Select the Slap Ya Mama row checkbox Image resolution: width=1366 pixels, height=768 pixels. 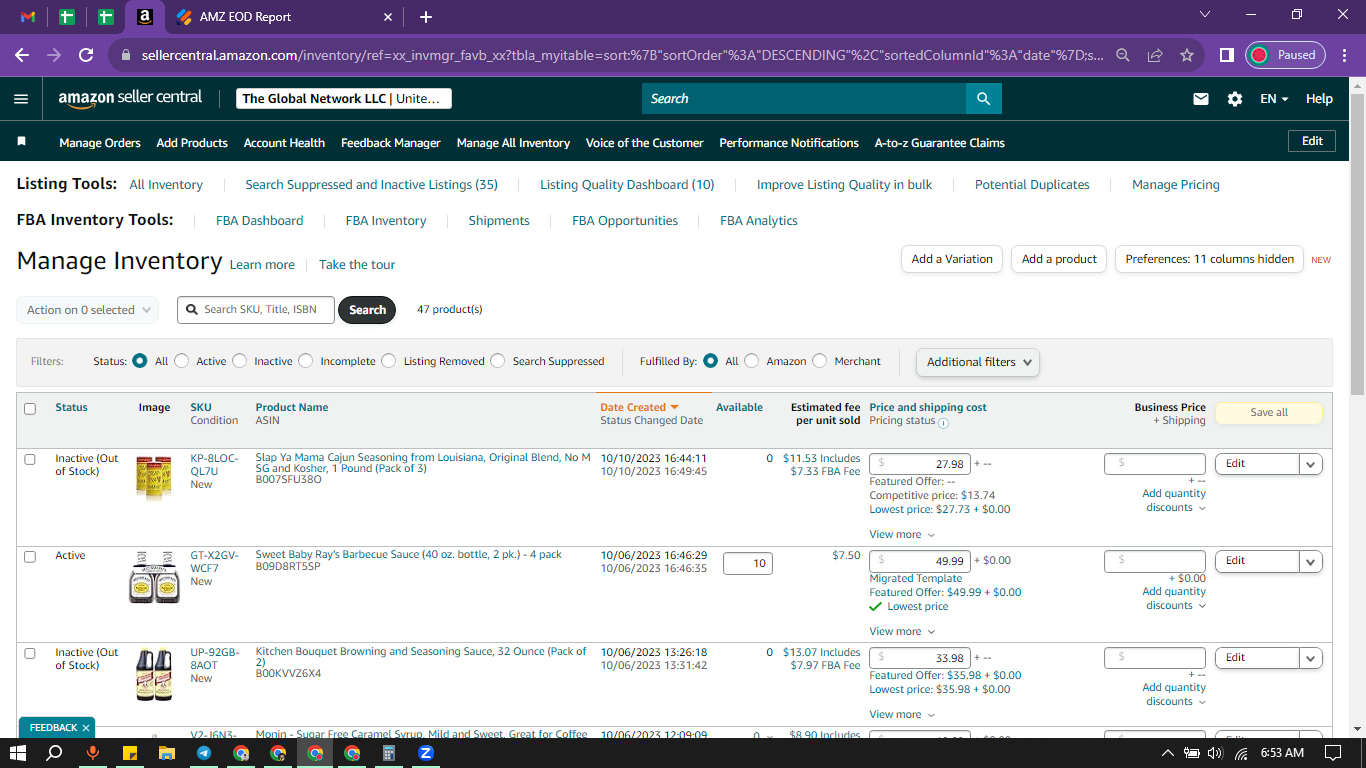click(30, 459)
